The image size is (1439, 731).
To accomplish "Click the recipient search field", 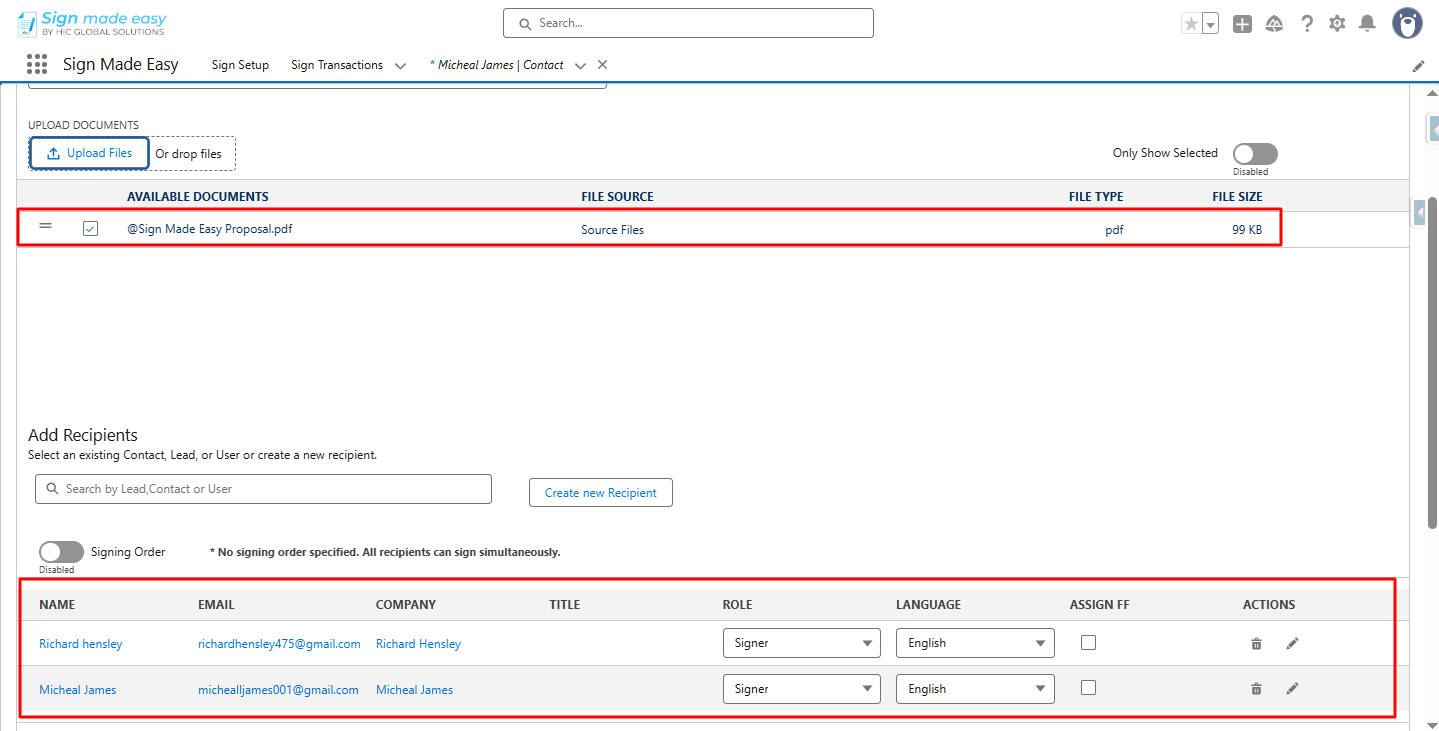I will (263, 489).
